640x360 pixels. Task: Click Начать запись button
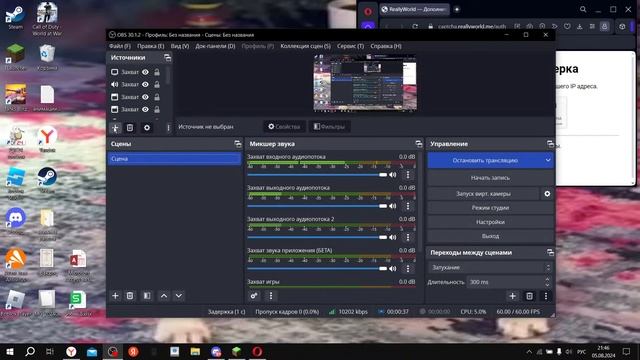click(x=490, y=178)
